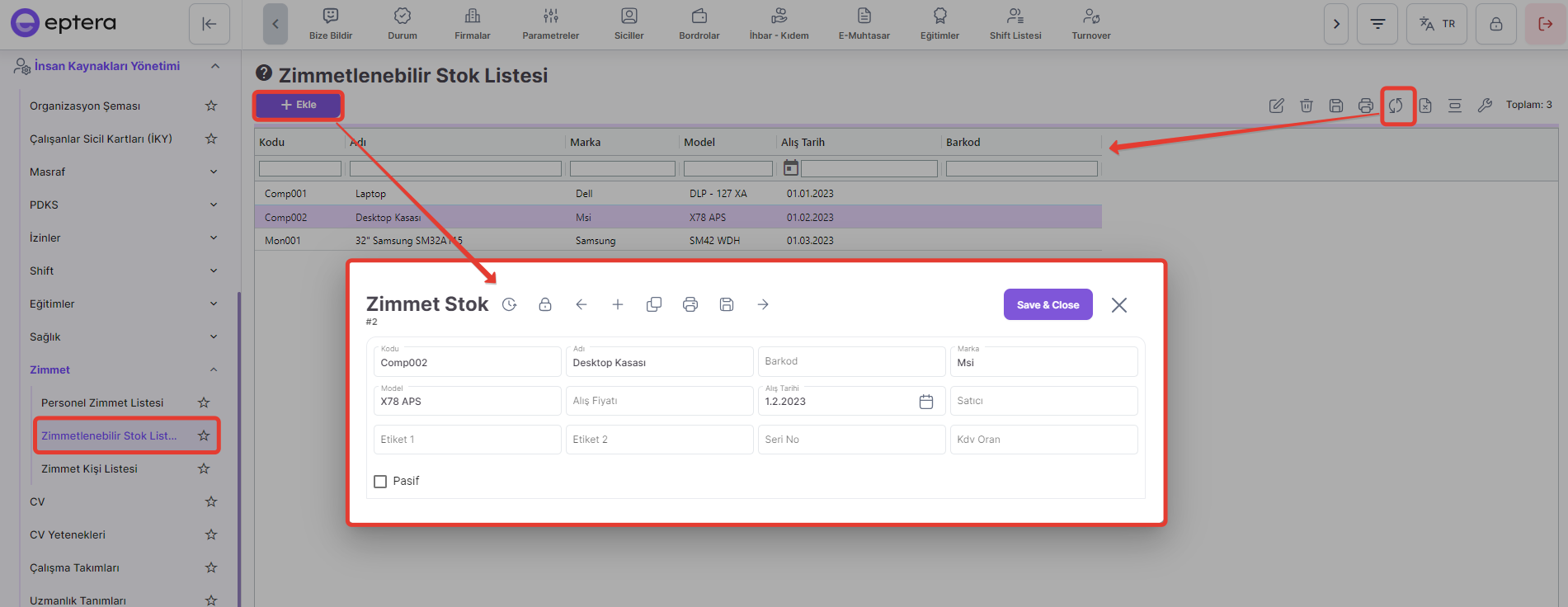The width and height of the screenshot is (1568, 607).
Task: Click the refresh icon in list toolbar
Action: (1396, 106)
